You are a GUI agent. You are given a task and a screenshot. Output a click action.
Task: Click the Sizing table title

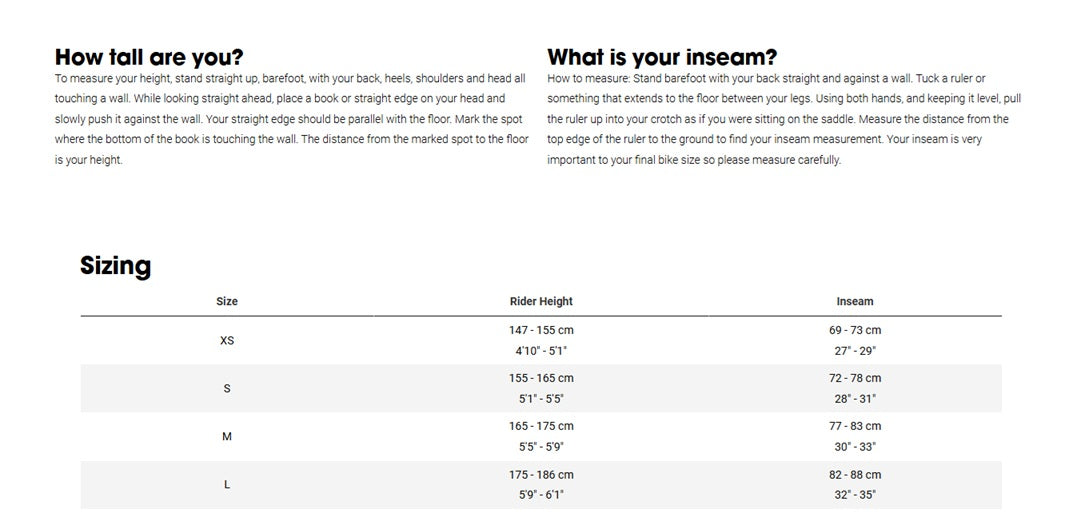115,266
